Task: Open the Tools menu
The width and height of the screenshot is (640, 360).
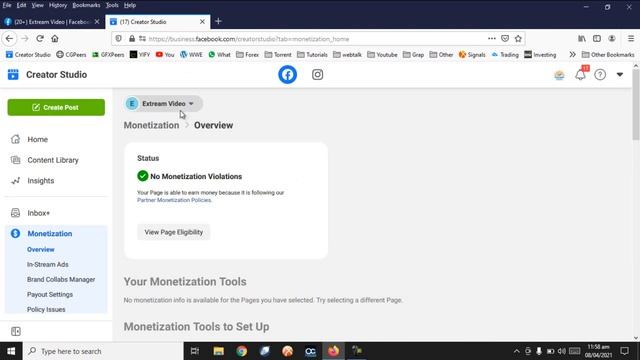Action: click(x=112, y=5)
